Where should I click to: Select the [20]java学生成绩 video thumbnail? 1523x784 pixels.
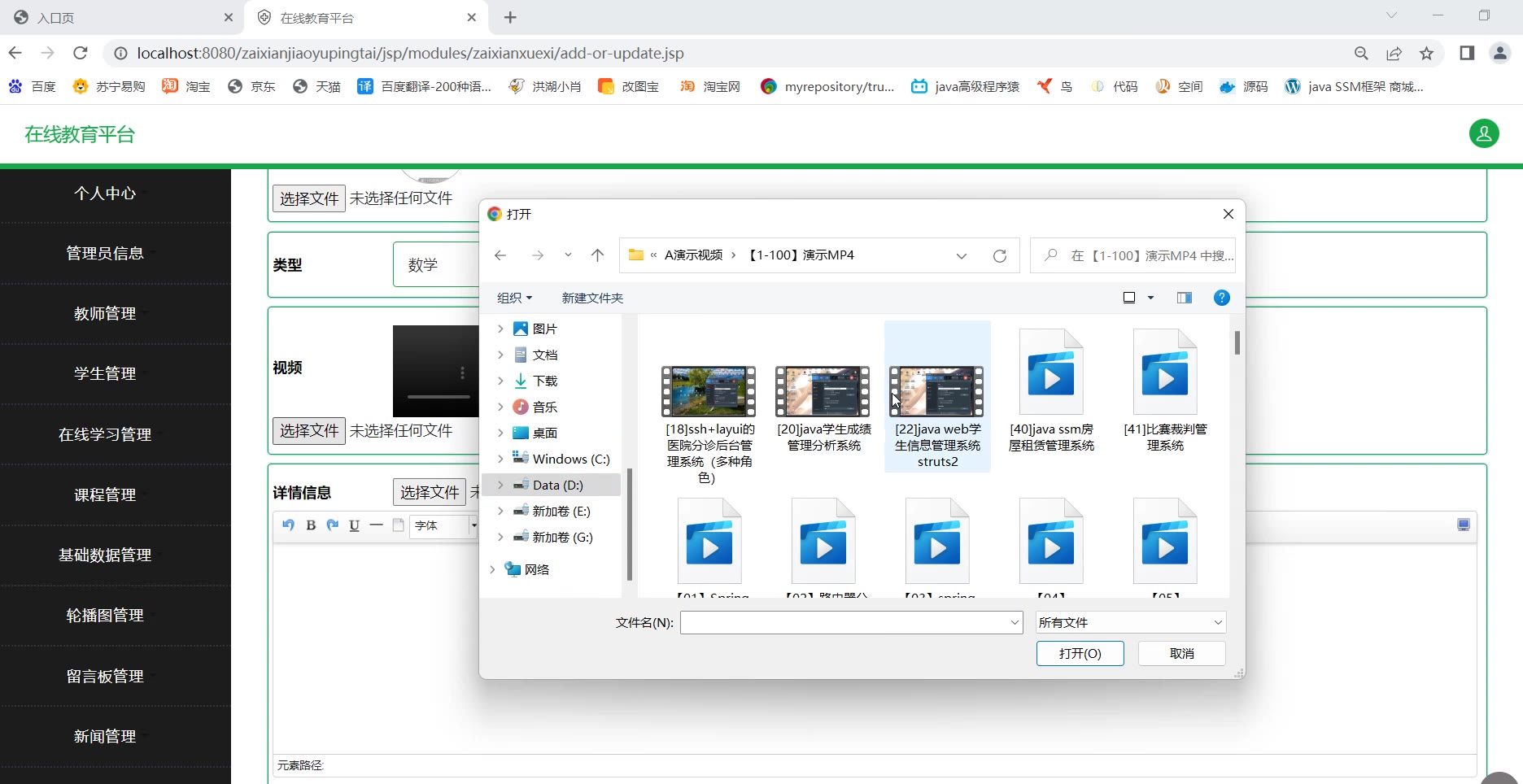coord(823,392)
